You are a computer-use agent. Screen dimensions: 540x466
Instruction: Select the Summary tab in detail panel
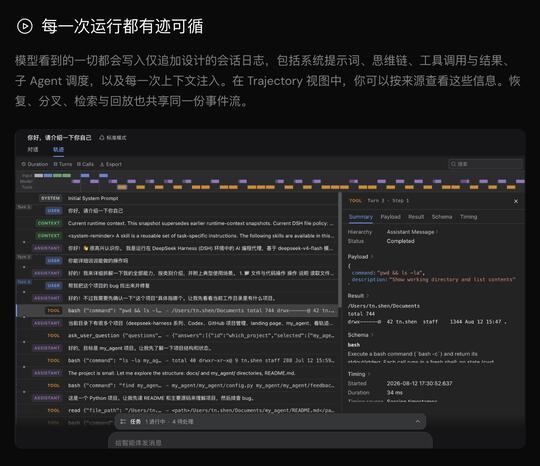361,217
